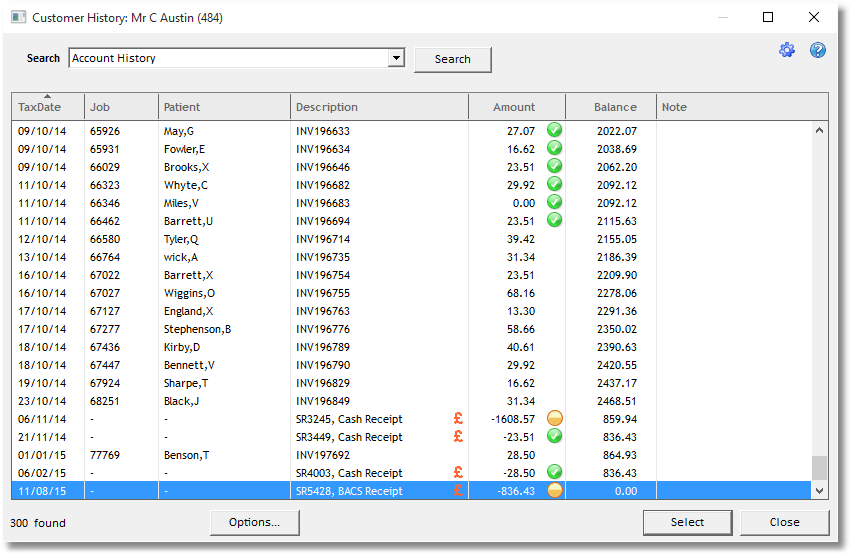Image resolution: width=852 pixels, height=556 pixels.
Task: Select row with patient Kirby,D
Action: (x=412, y=346)
